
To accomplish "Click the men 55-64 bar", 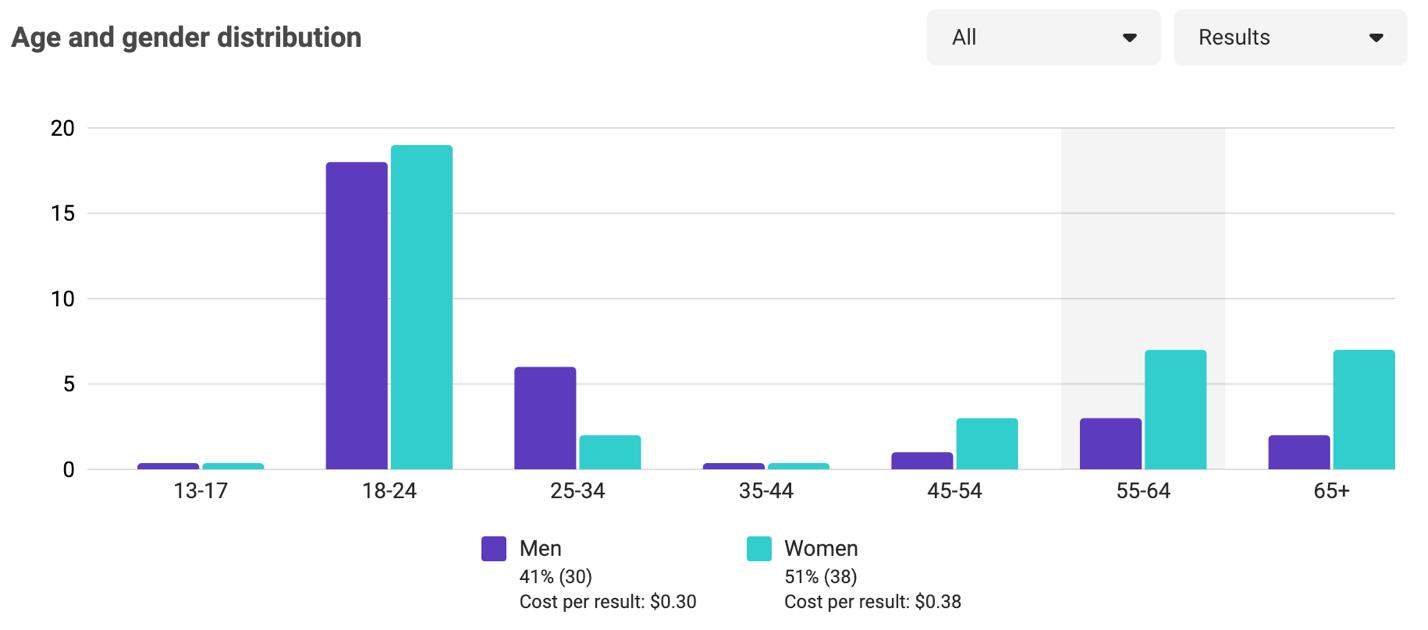I will pos(1110,444).
